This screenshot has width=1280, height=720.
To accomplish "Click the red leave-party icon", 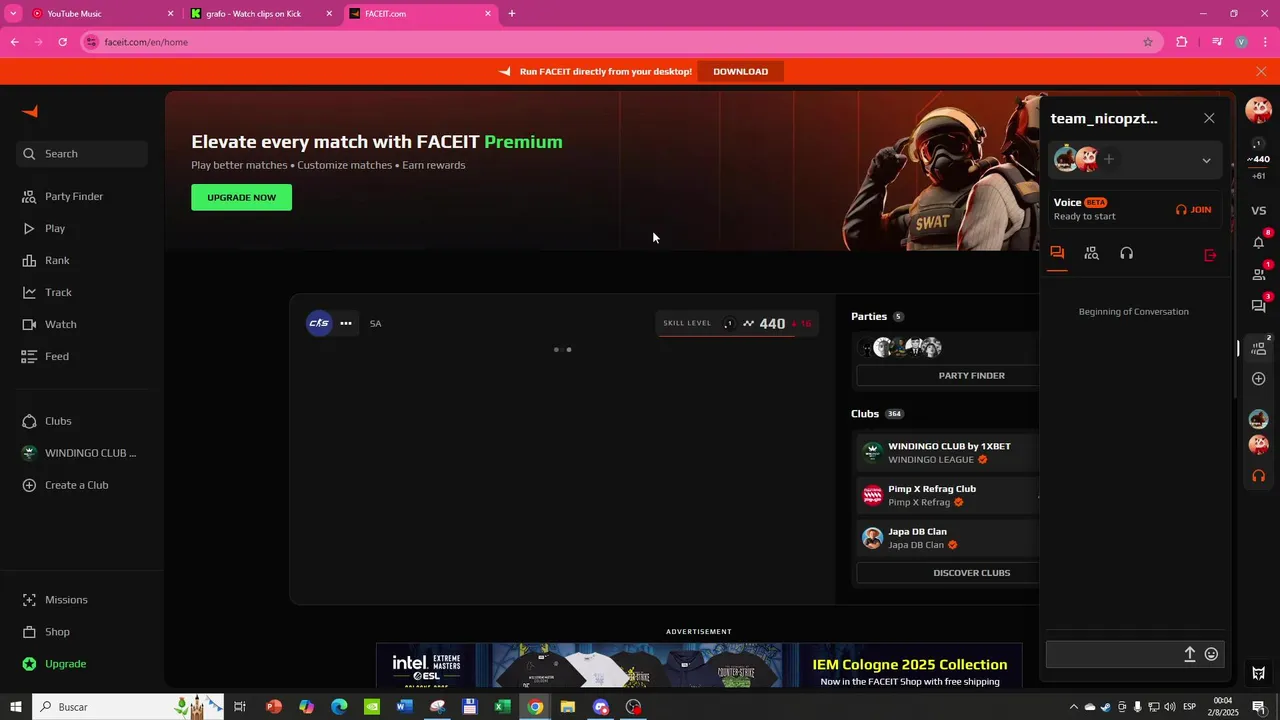I will click(x=1210, y=255).
